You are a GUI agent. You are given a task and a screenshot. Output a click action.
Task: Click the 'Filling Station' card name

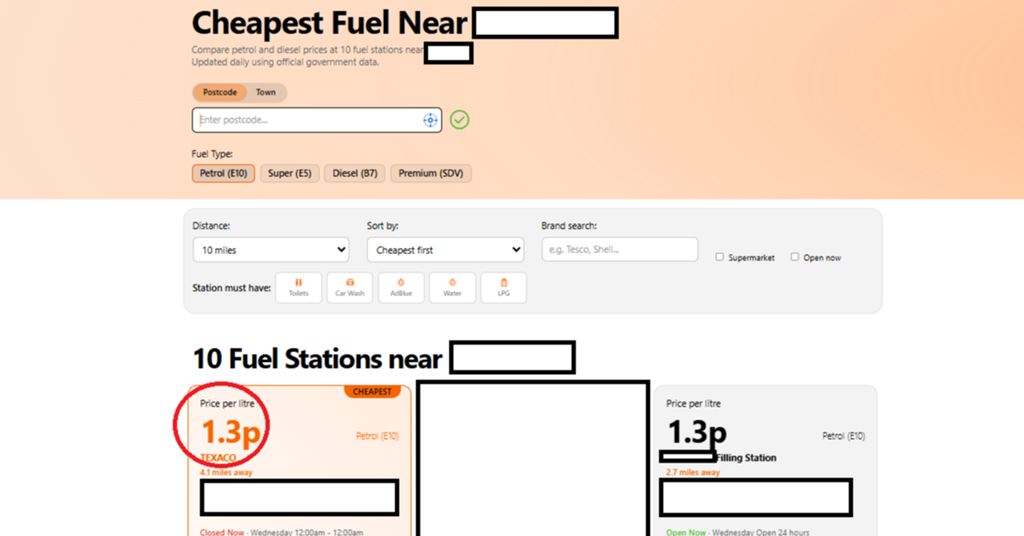(x=746, y=458)
